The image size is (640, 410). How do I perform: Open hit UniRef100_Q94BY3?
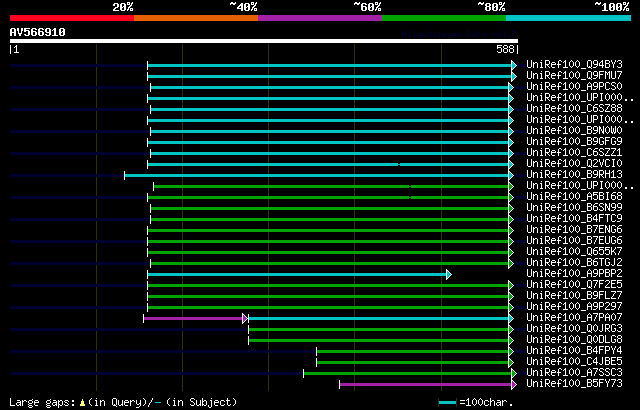(x=574, y=64)
